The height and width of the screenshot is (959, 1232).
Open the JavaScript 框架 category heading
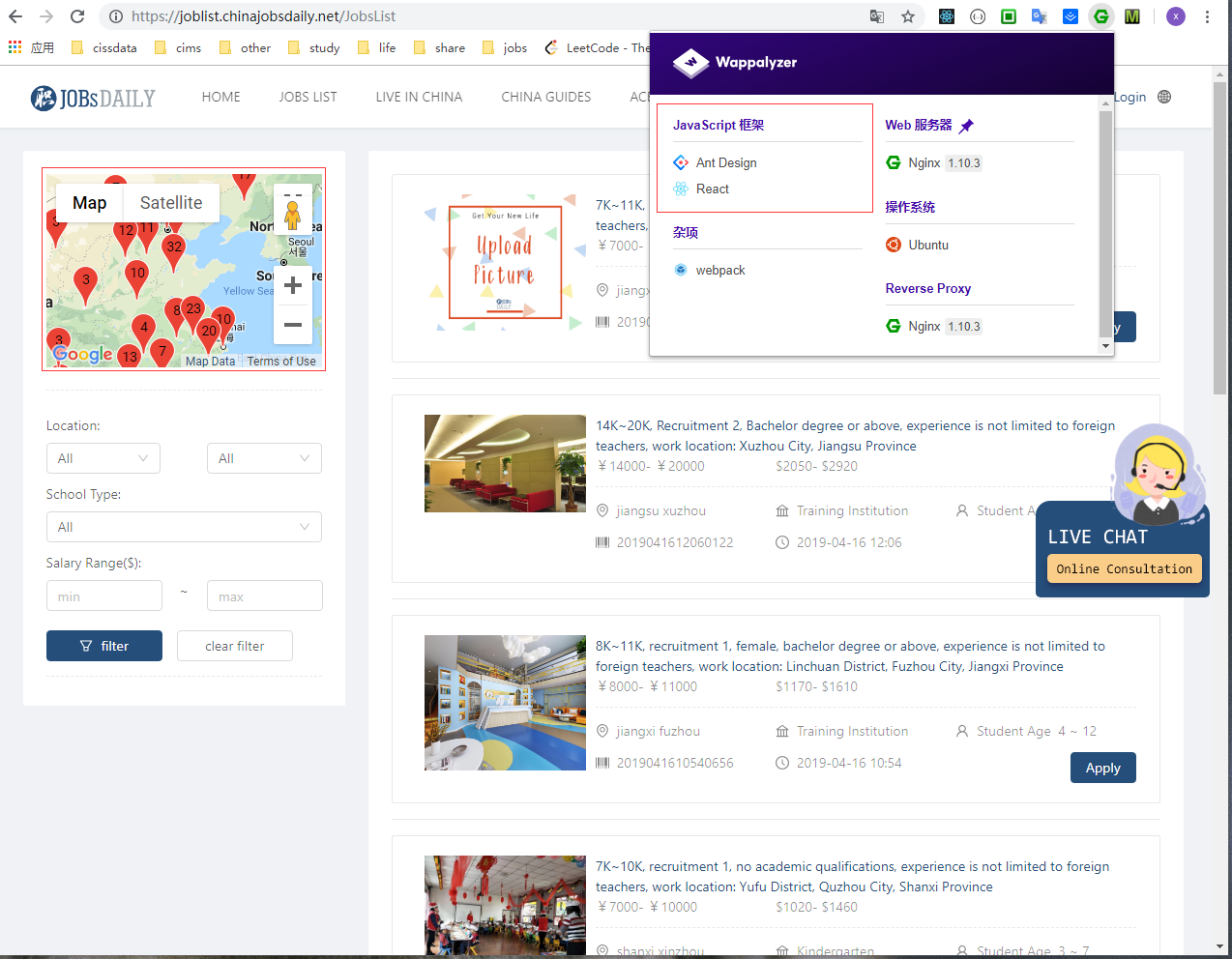tap(719, 125)
